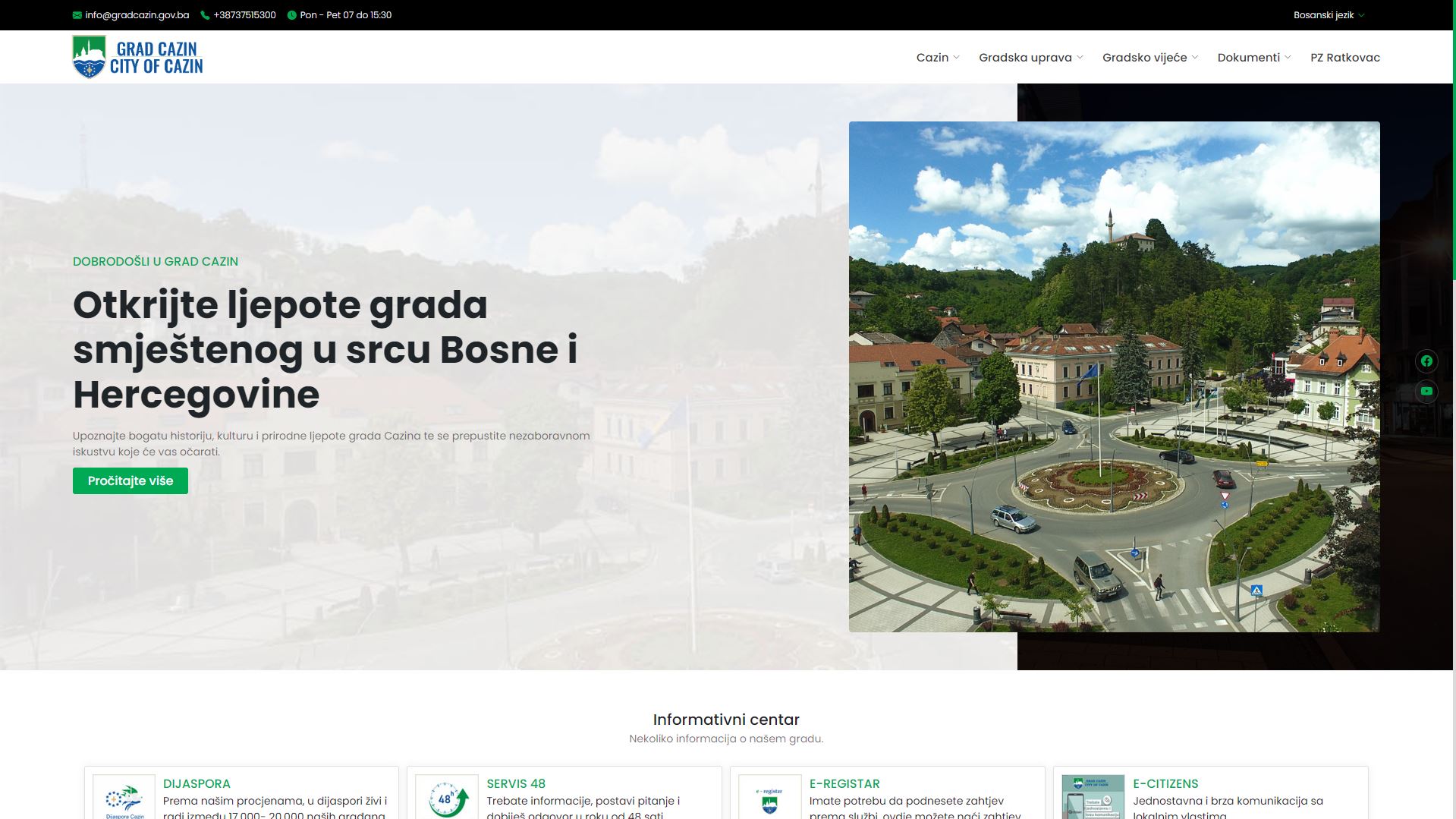Screen dimensions: 1456x819
Task: Click the Servis 48 clock icon
Action: click(448, 796)
